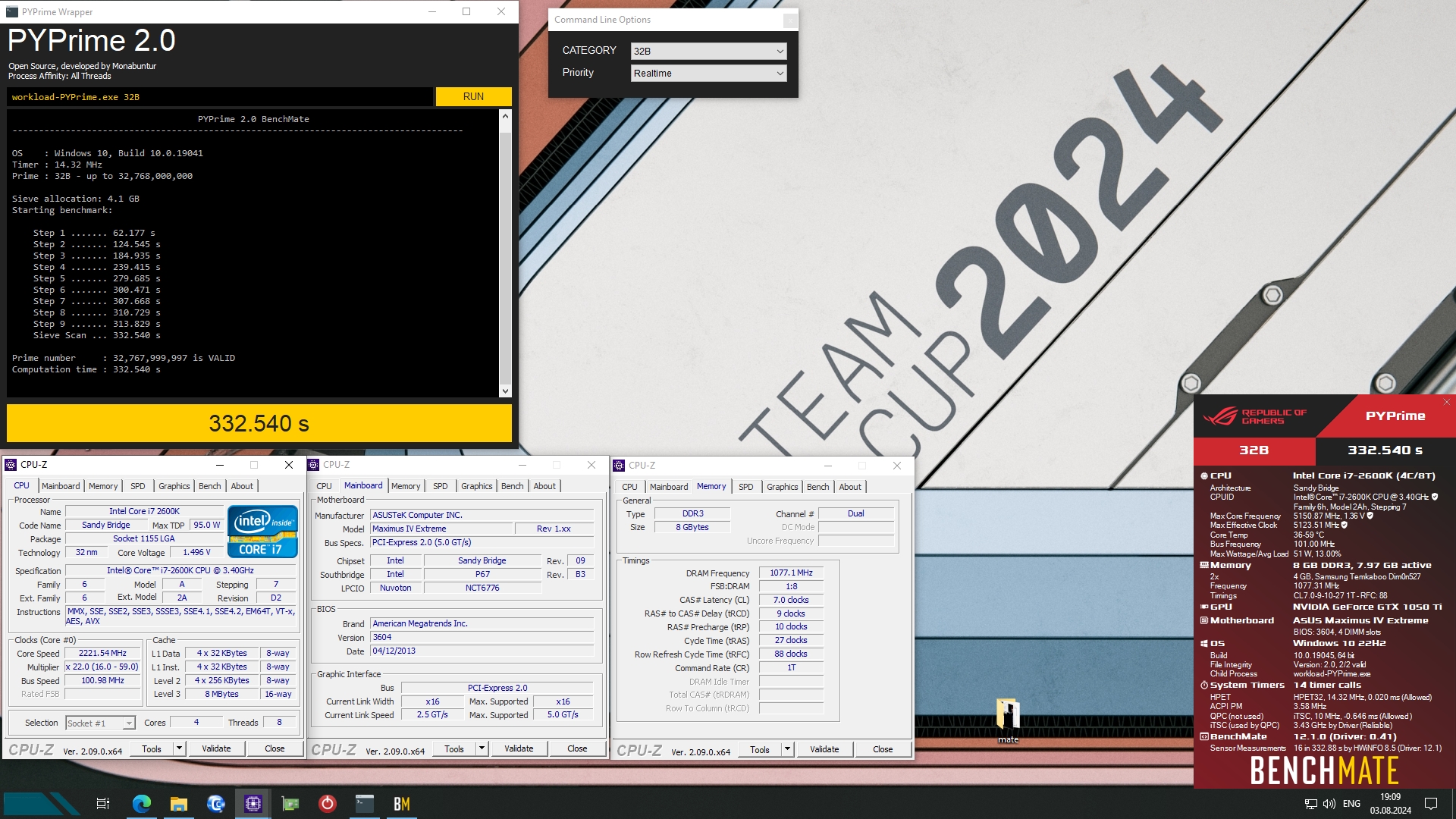Close the BenchMate ROG result panel
Screen dimensions: 1456x819
[1446, 402]
